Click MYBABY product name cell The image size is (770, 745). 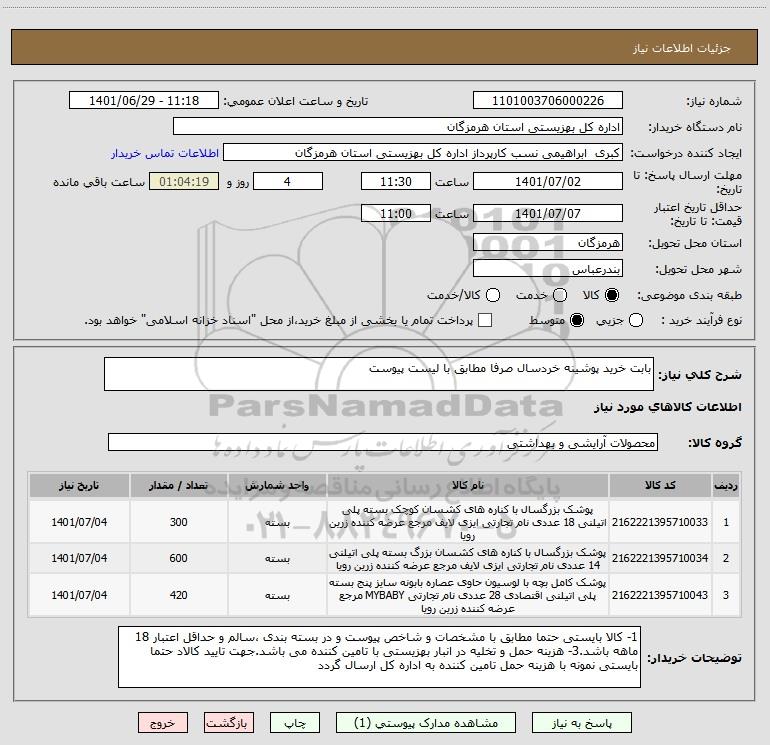[468, 595]
